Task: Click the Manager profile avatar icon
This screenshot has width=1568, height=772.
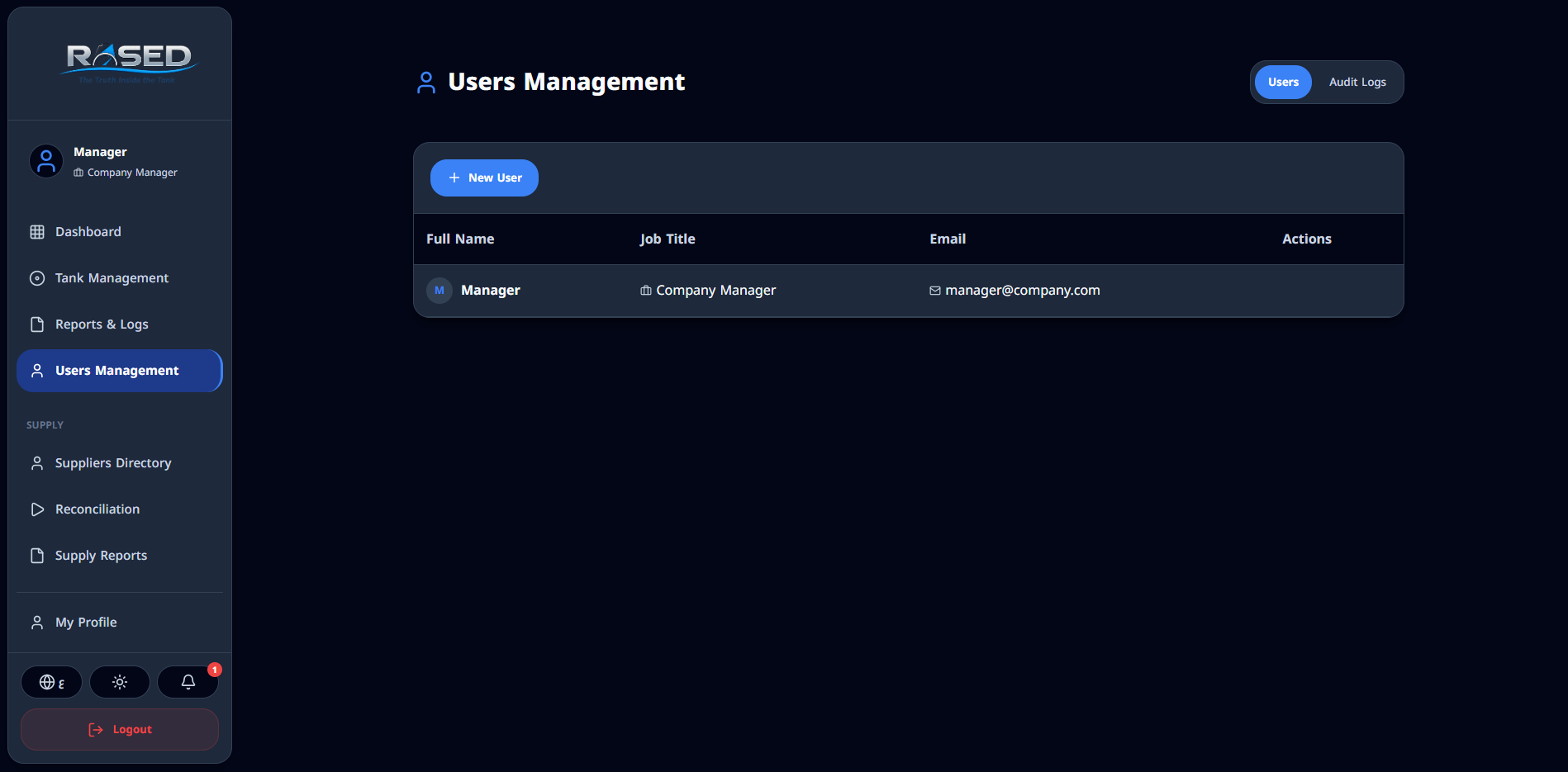Action: [x=46, y=161]
